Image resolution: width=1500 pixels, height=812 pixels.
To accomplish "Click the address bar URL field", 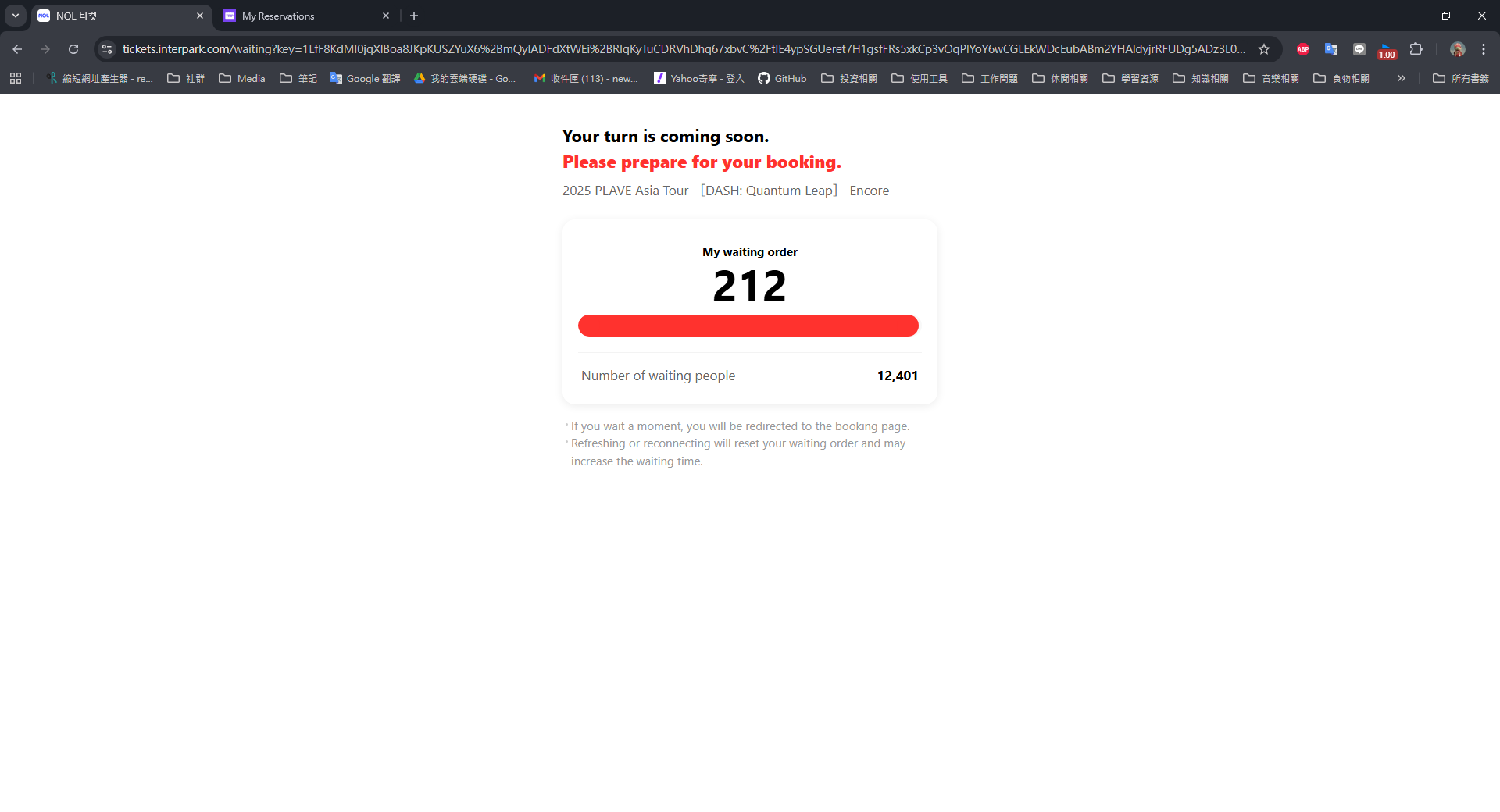I will coord(684,49).
